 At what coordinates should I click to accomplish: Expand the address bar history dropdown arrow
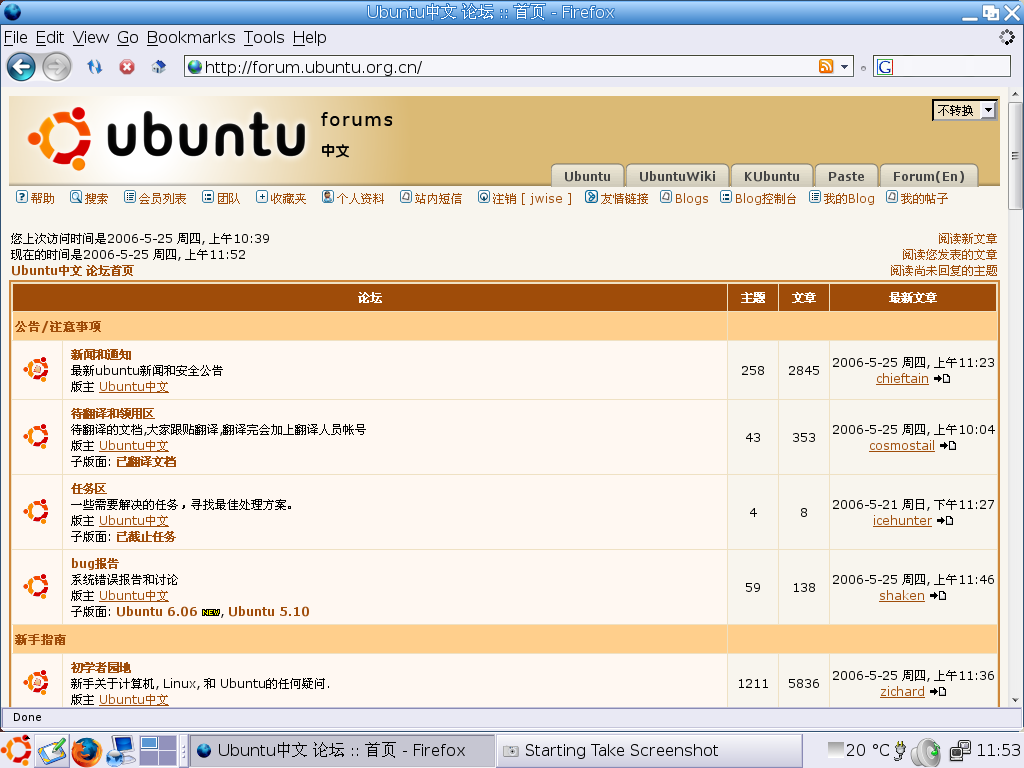click(844, 67)
